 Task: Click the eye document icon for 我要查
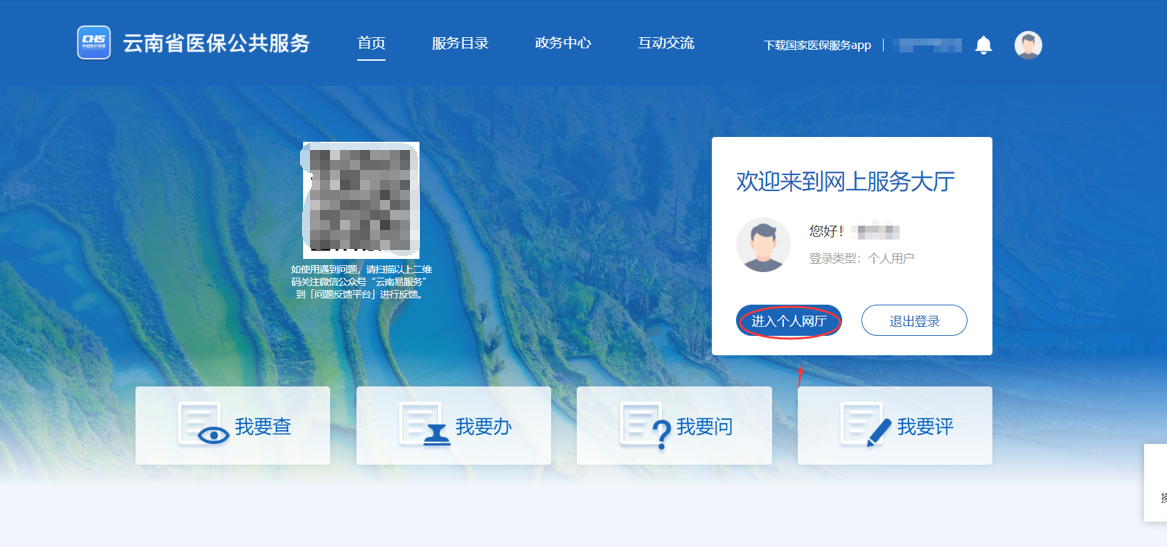(202, 424)
